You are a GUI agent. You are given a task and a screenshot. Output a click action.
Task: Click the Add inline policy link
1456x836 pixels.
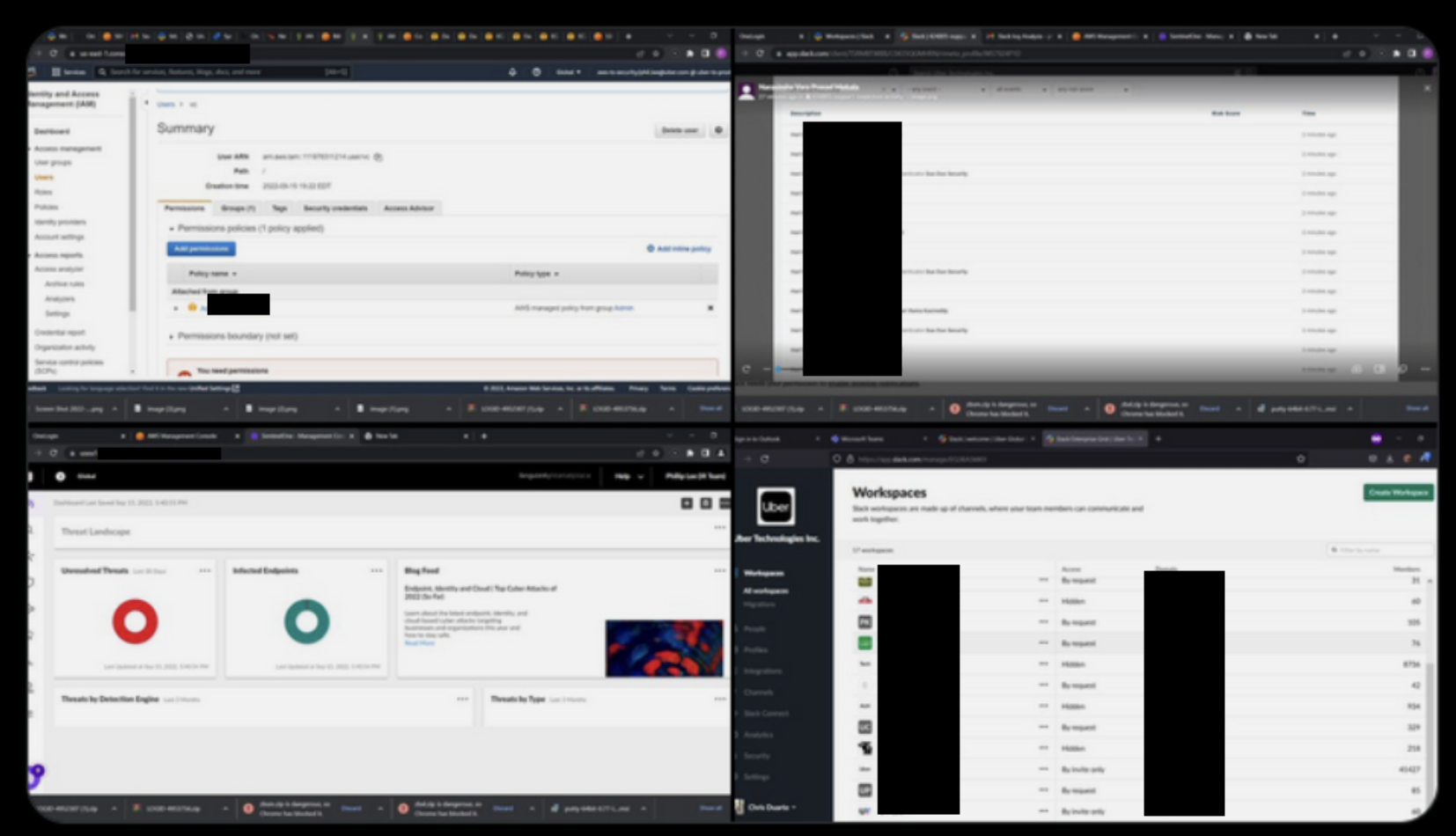[679, 249]
